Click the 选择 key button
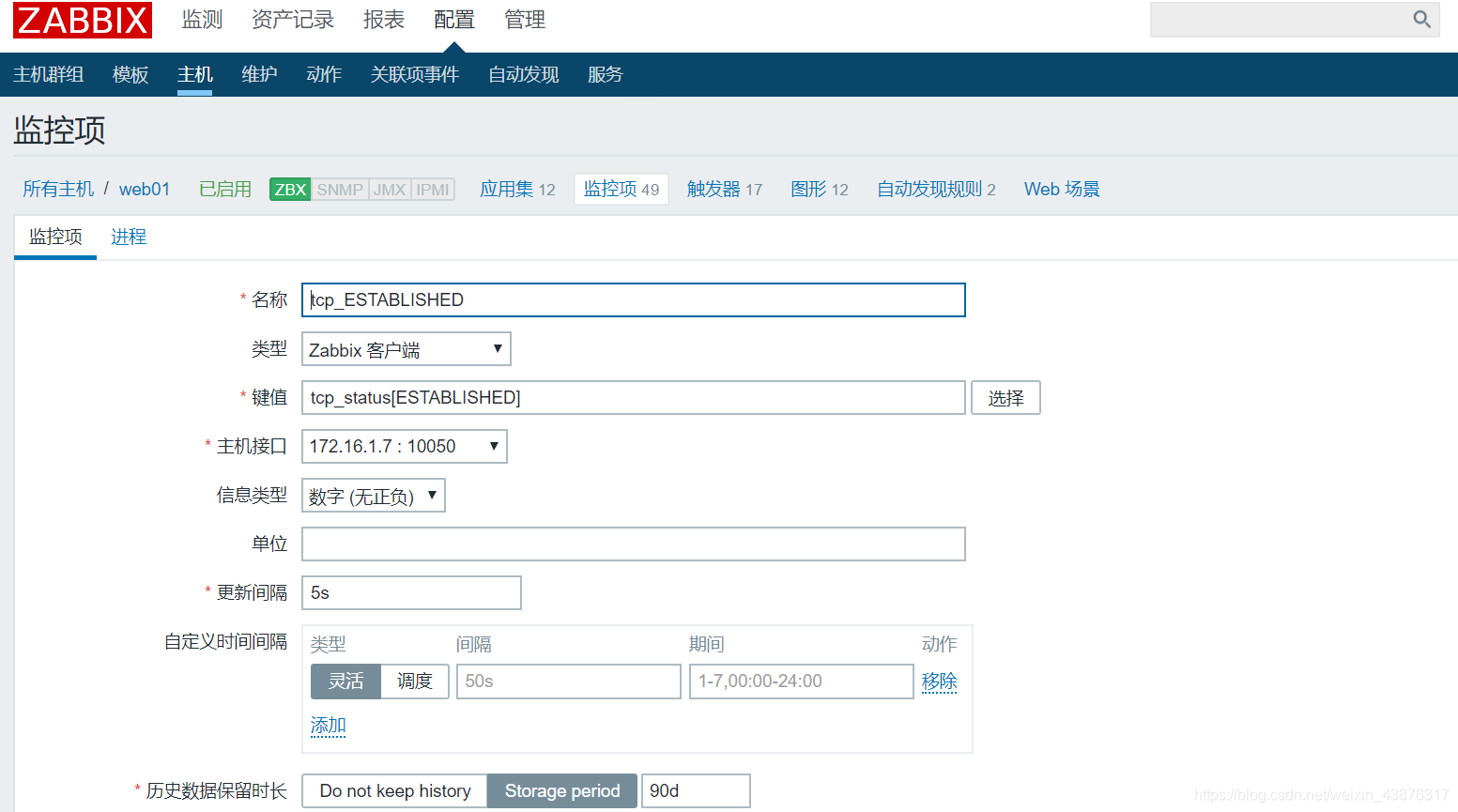Image resolution: width=1458 pixels, height=812 pixels. (1005, 398)
